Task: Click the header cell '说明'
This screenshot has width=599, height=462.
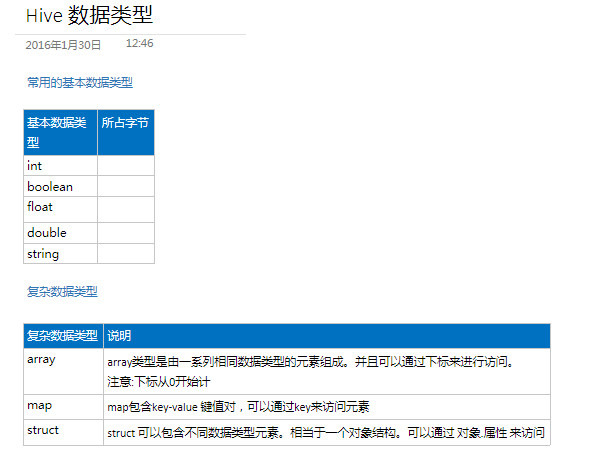Action: point(327,336)
